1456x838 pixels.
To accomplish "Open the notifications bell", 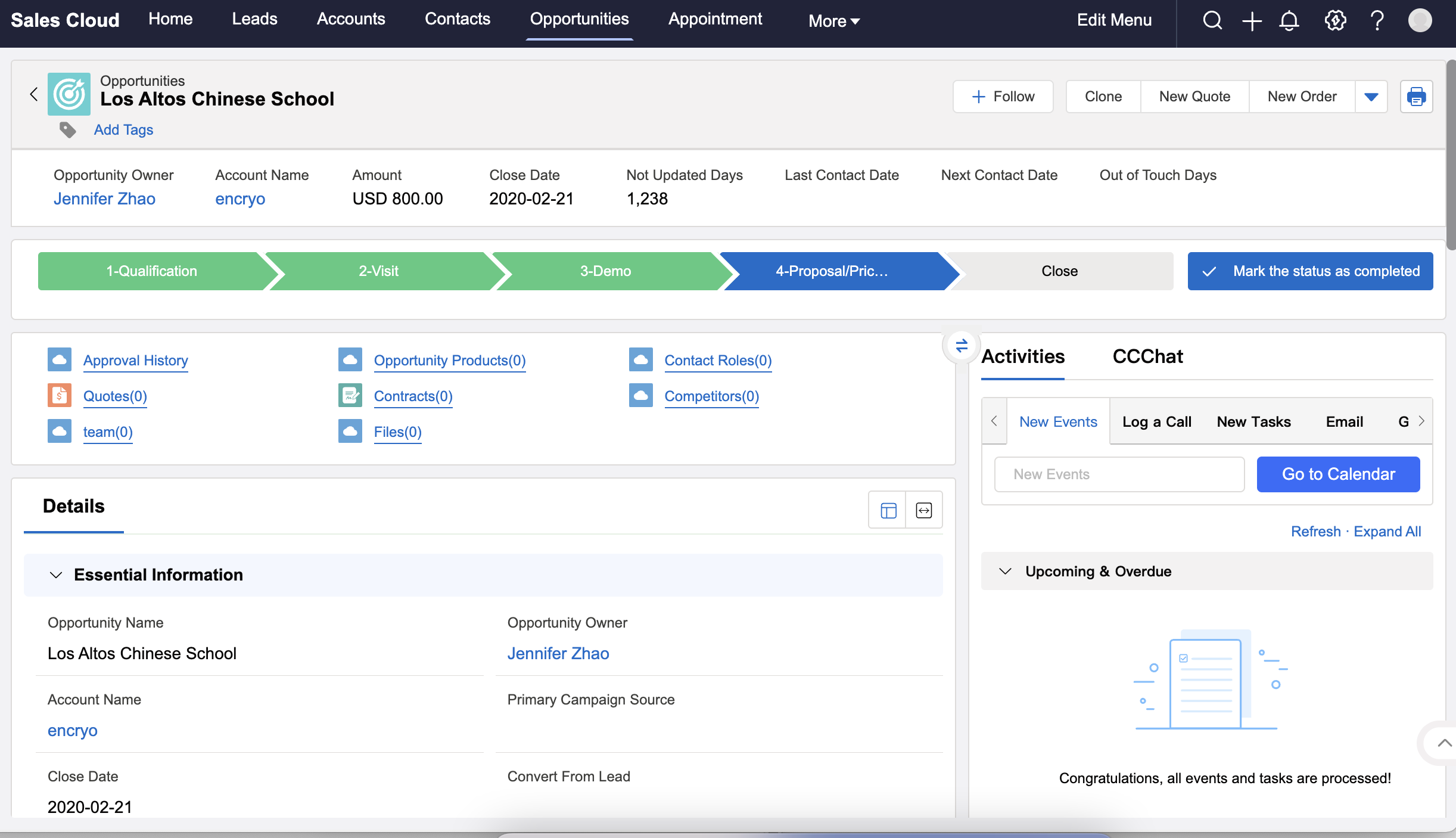I will pos(1289,20).
